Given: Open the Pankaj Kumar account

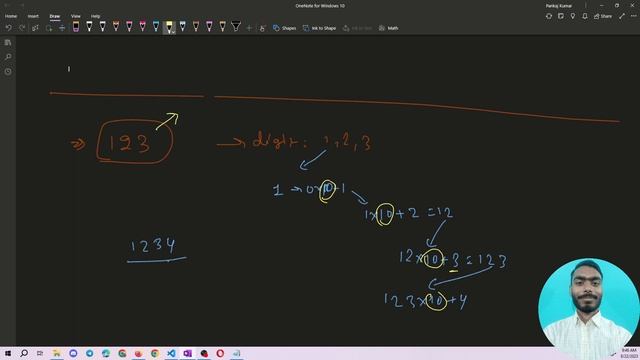Looking at the screenshot, I should click(x=559, y=6).
